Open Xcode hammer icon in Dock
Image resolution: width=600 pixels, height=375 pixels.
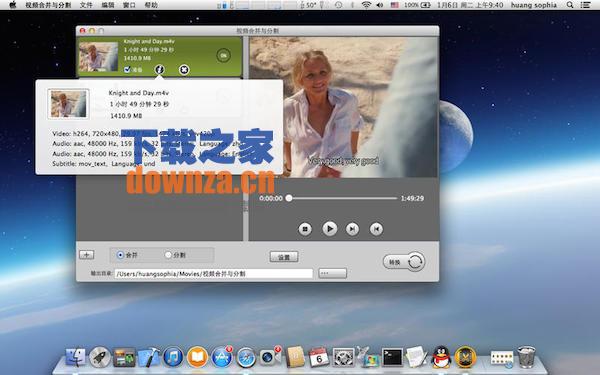coord(149,357)
